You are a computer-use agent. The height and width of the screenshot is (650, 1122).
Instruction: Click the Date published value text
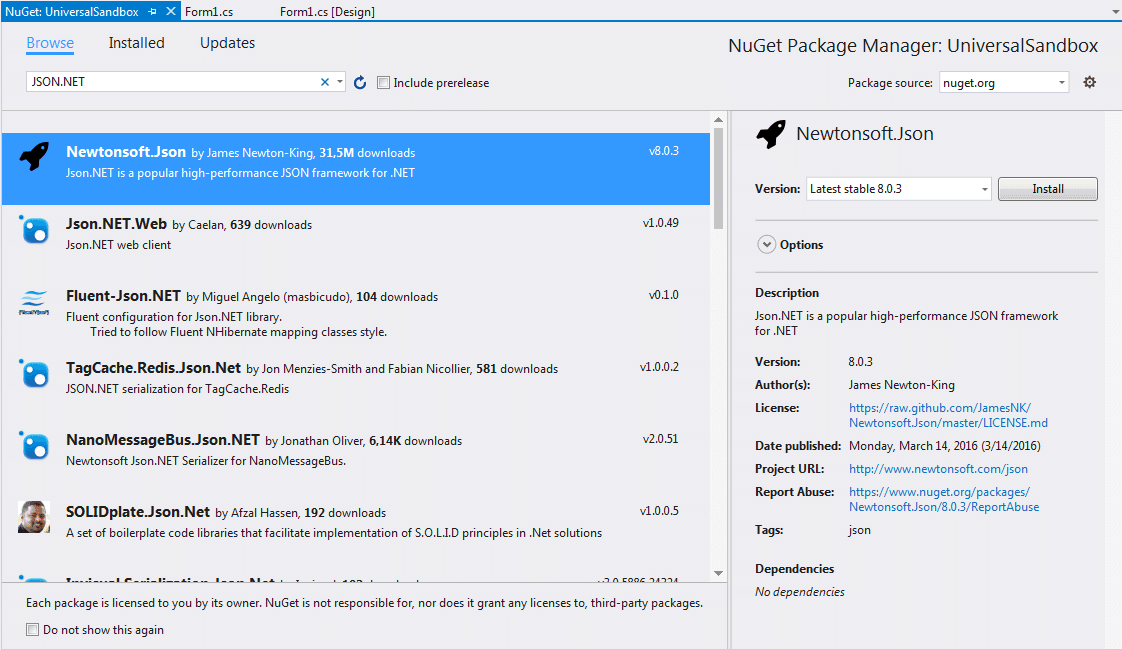point(945,446)
